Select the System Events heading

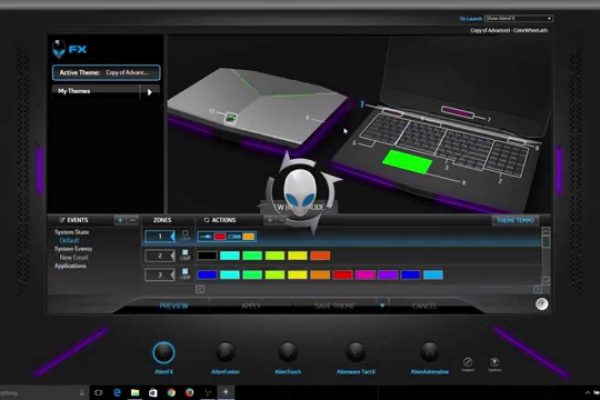tap(73, 249)
